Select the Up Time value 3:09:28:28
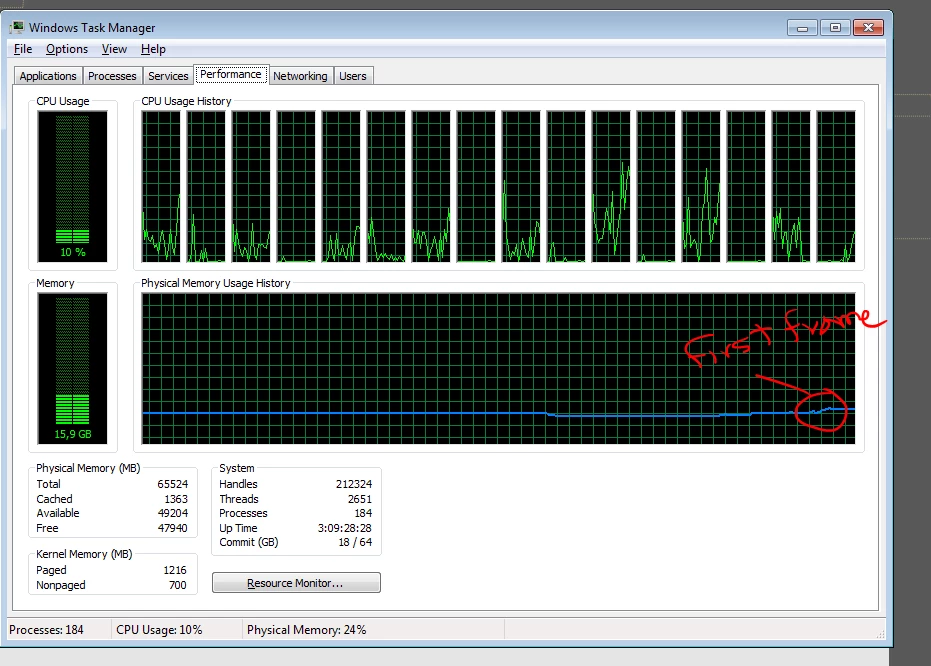This screenshot has height=666, width=931. click(344, 528)
